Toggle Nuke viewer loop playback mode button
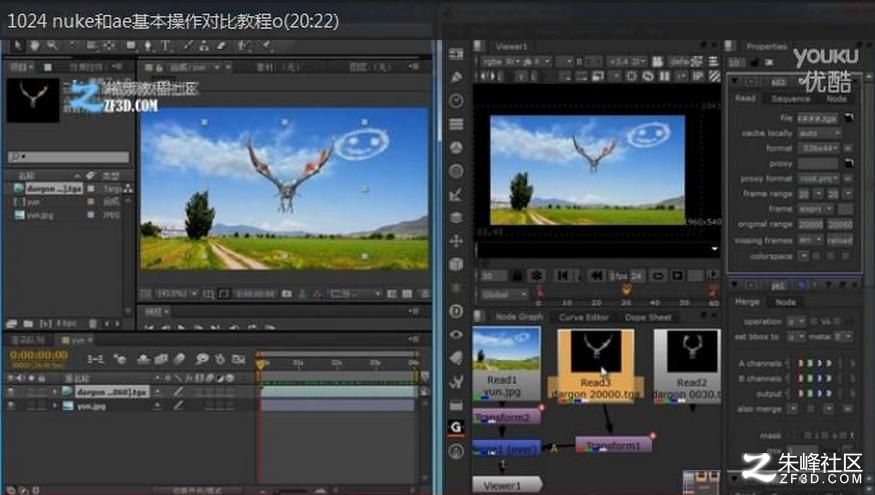The image size is (875, 495). click(x=658, y=275)
